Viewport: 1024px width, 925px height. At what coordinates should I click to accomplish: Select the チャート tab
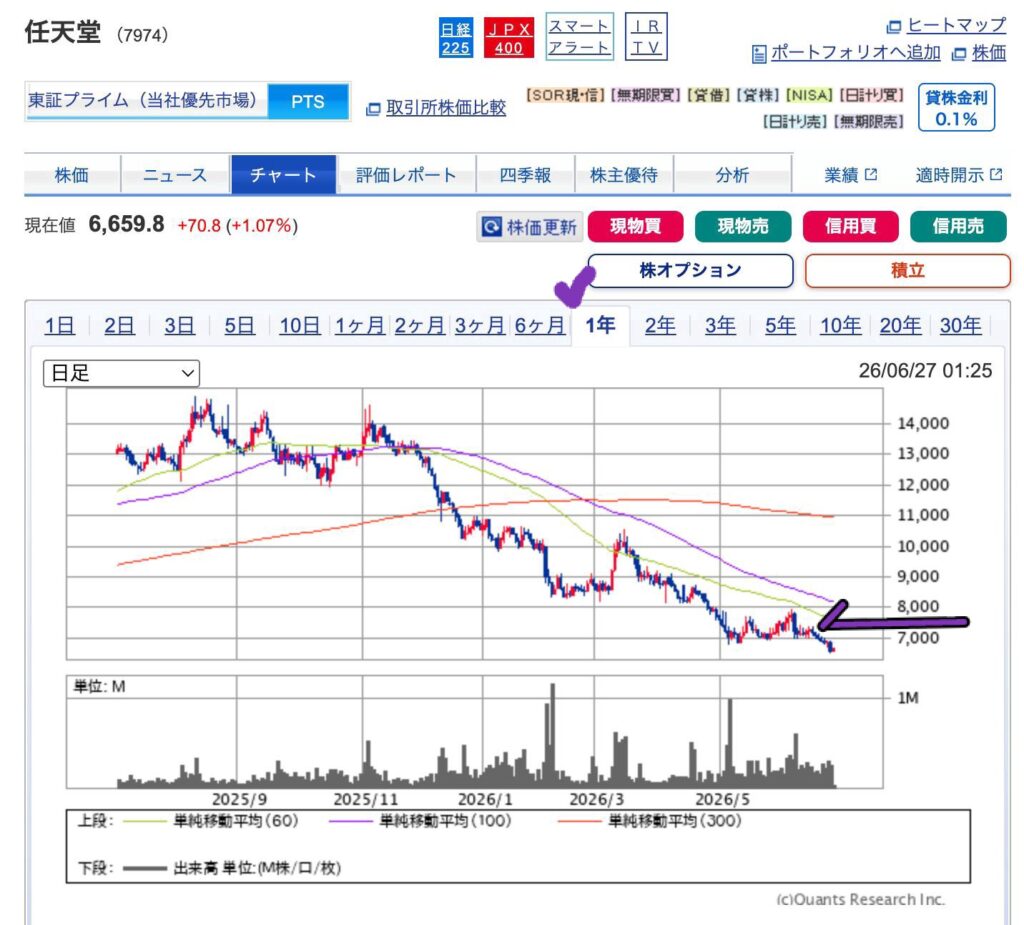(283, 174)
